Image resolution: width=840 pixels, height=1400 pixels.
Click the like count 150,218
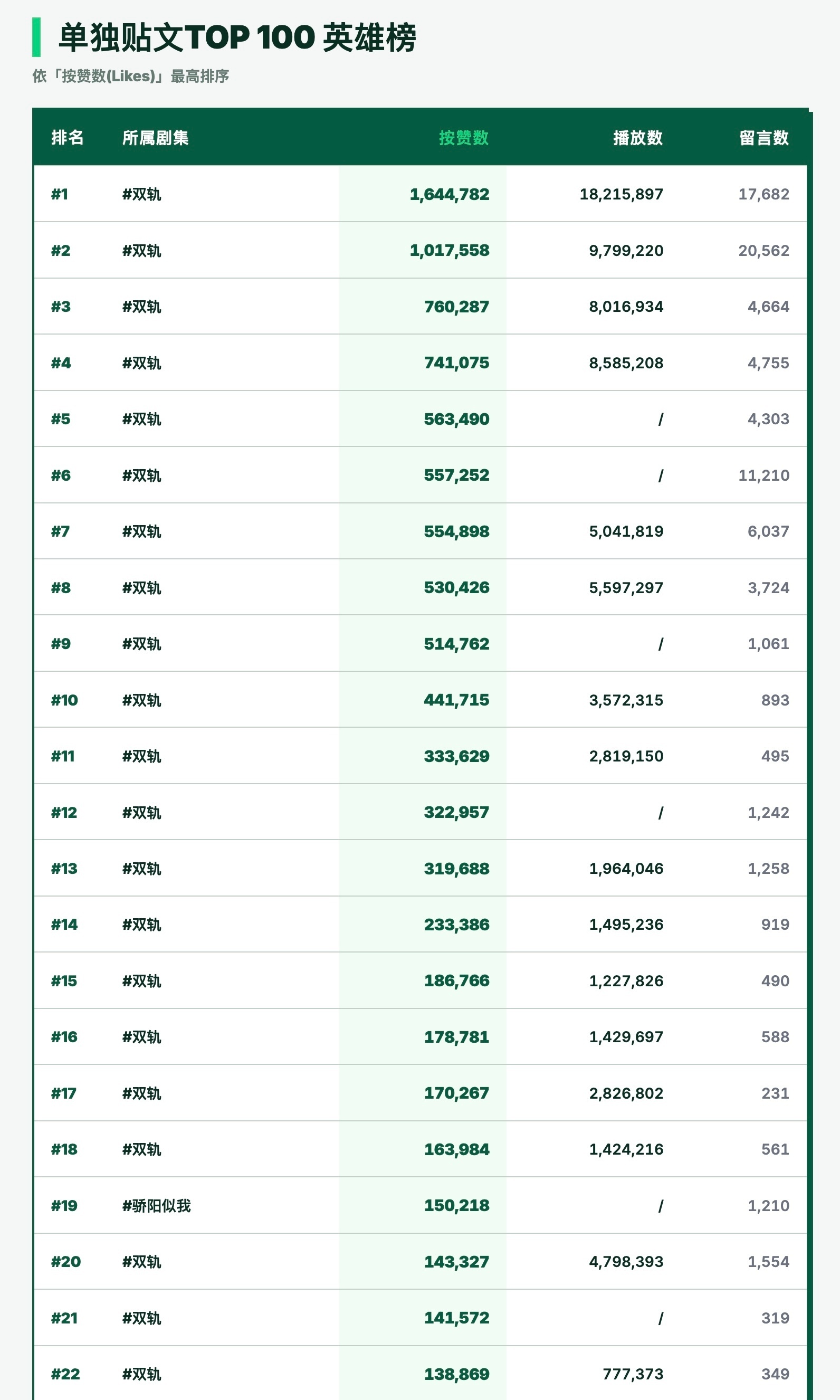tap(456, 1205)
